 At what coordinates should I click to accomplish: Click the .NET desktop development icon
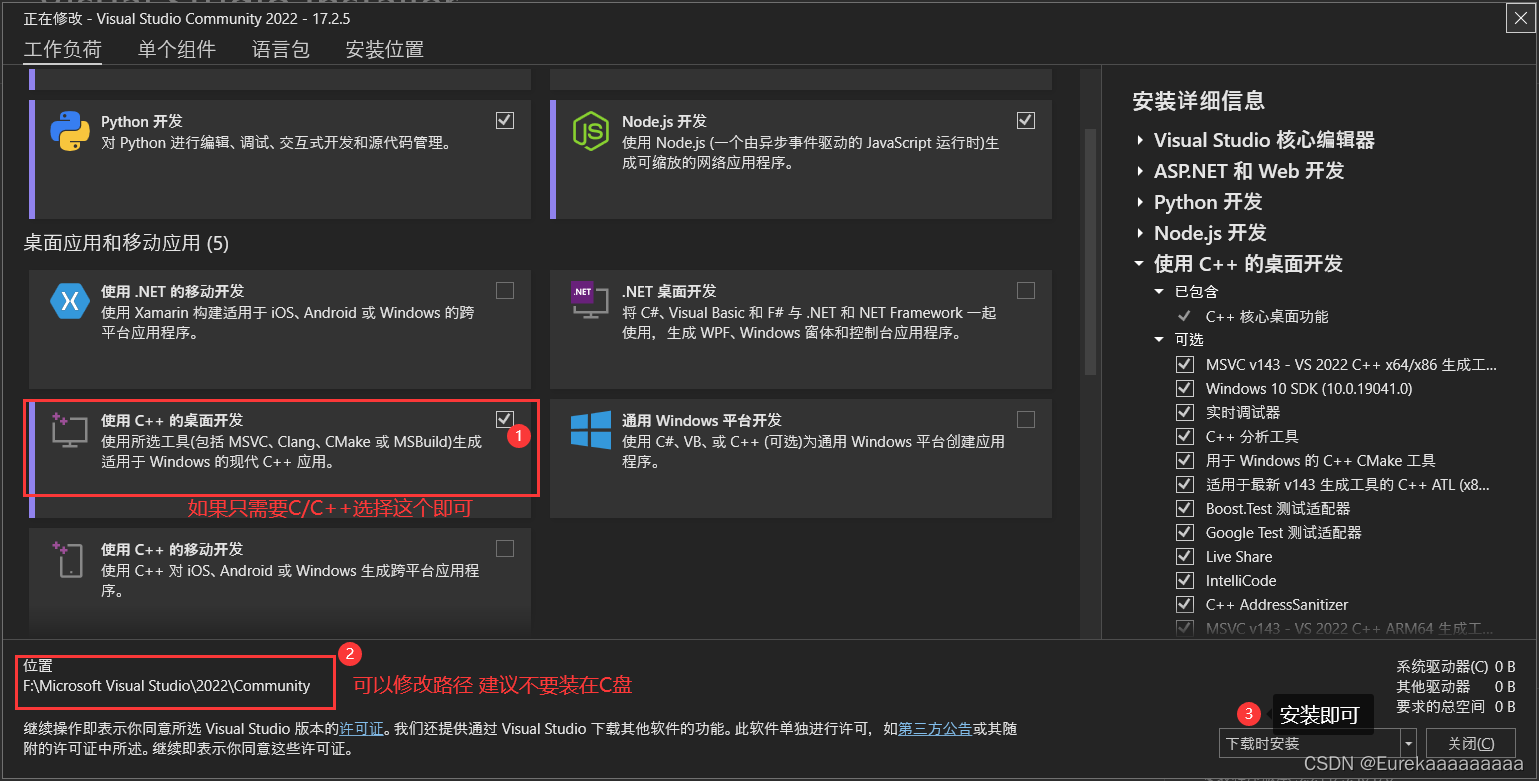click(590, 300)
